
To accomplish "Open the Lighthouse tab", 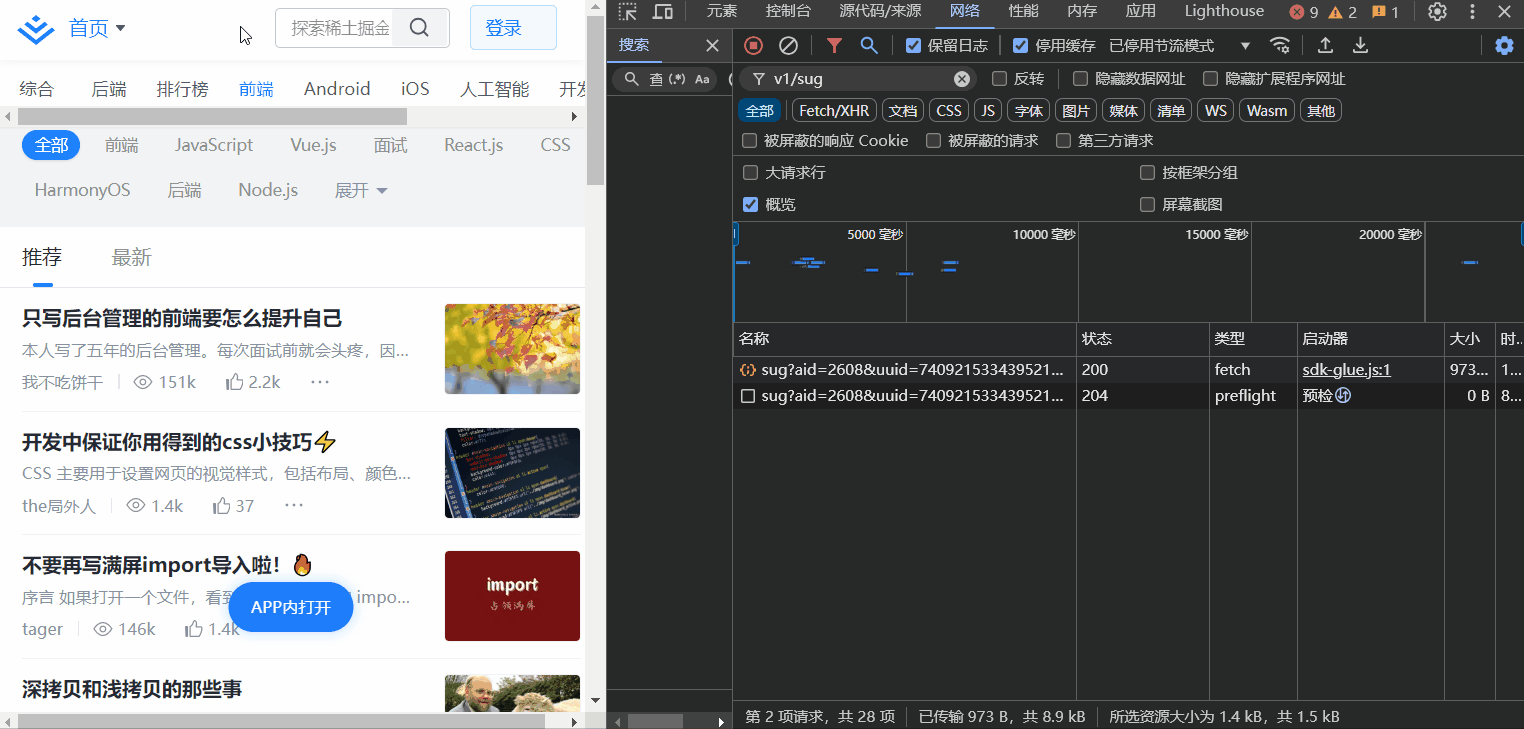I will pos(1224,12).
